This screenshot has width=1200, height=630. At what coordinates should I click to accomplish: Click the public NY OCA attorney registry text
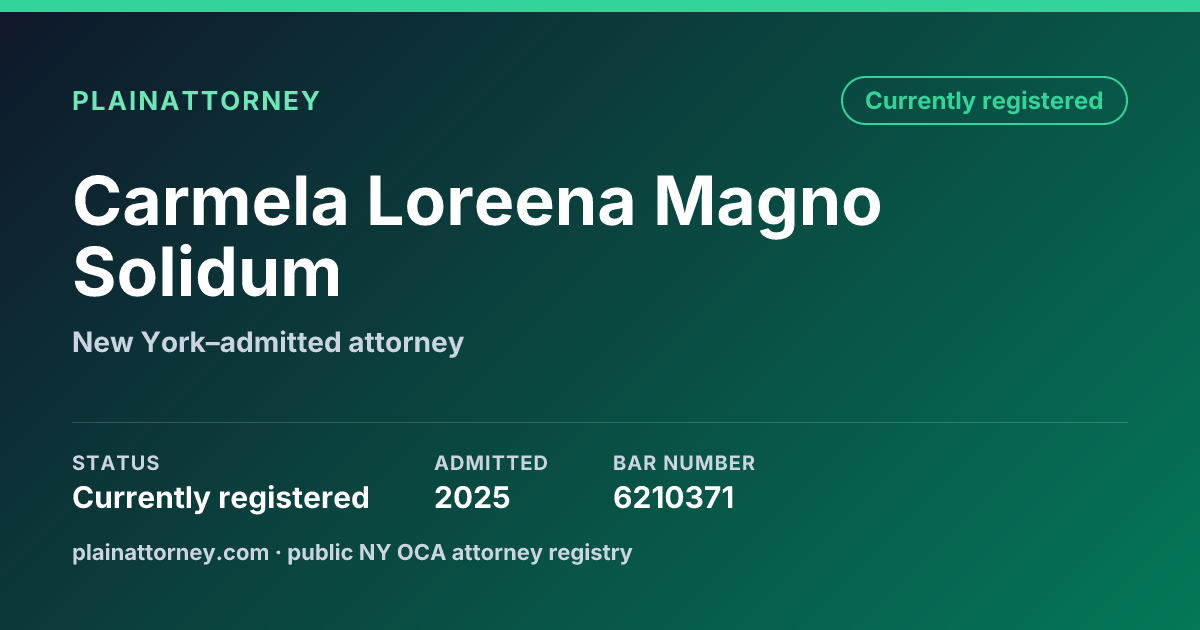click(460, 552)
